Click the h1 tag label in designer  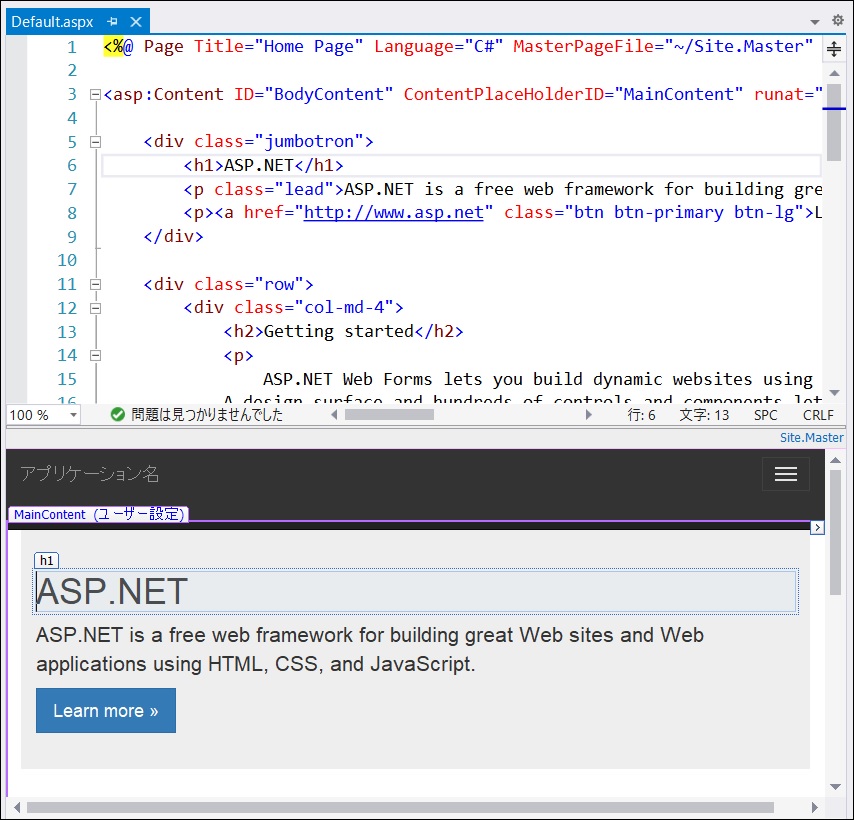tap(46, 560)
